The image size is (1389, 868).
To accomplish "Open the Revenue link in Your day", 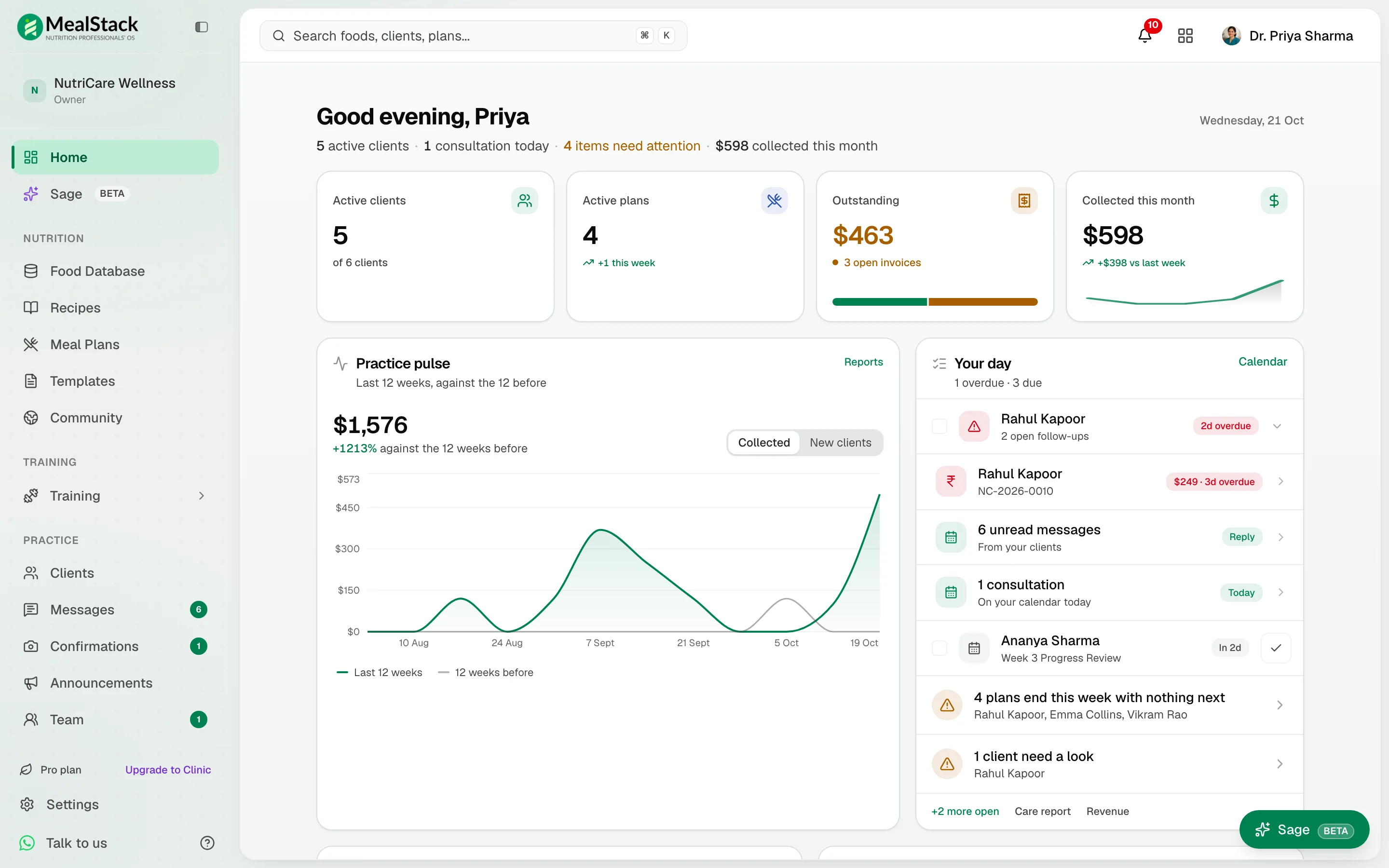I will click(x=1107, y=811).
